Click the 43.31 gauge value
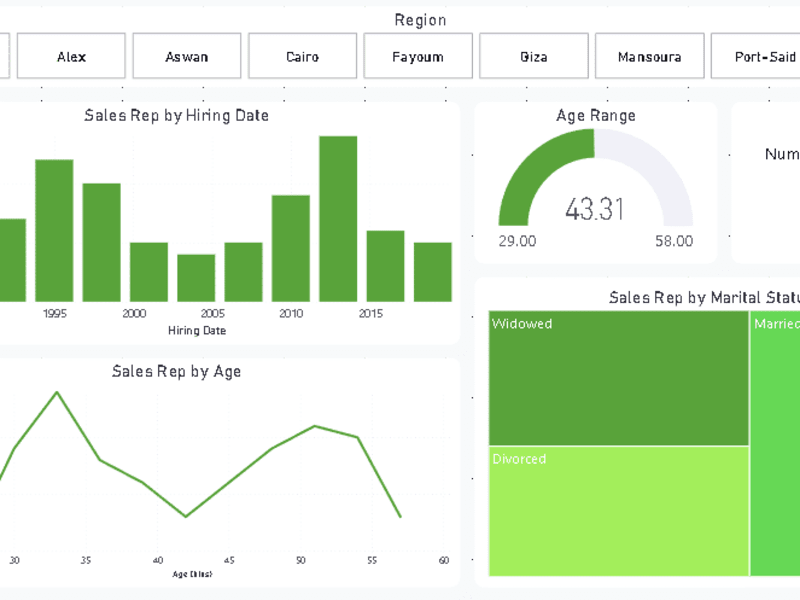800x600 pixels. pos(594,209)
